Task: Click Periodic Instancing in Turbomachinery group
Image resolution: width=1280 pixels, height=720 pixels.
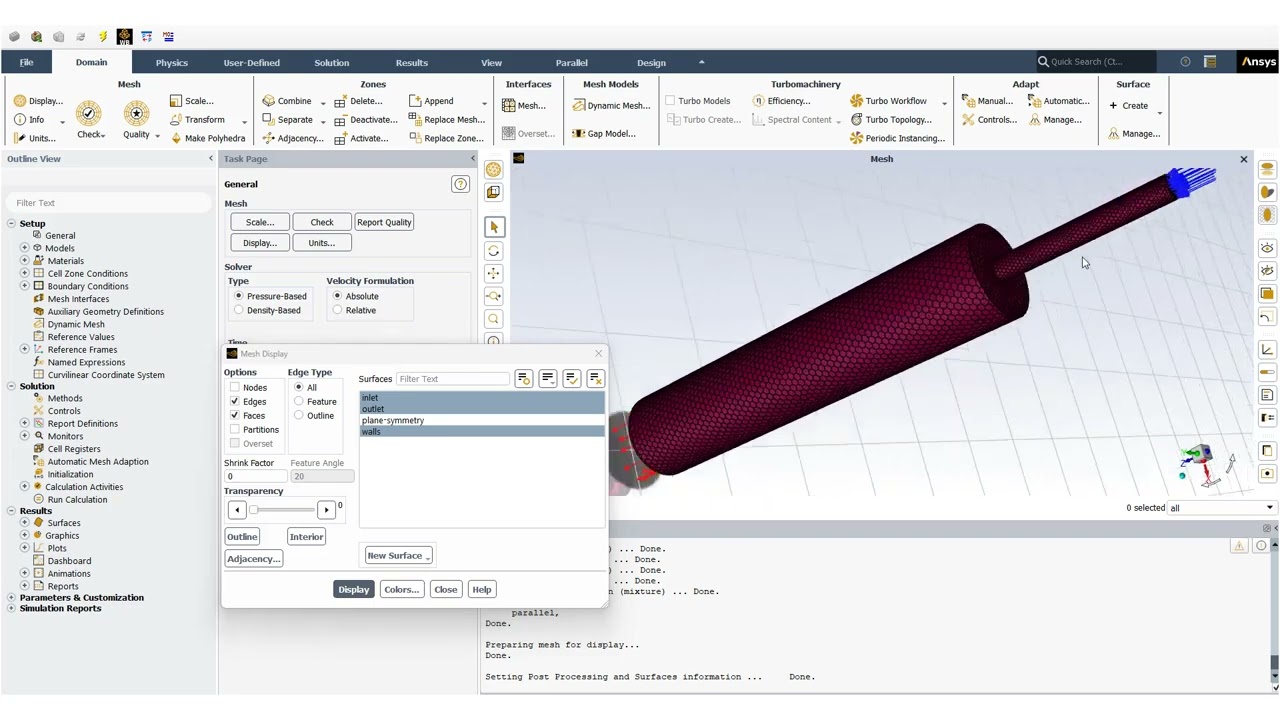Action: click(897, 138)
